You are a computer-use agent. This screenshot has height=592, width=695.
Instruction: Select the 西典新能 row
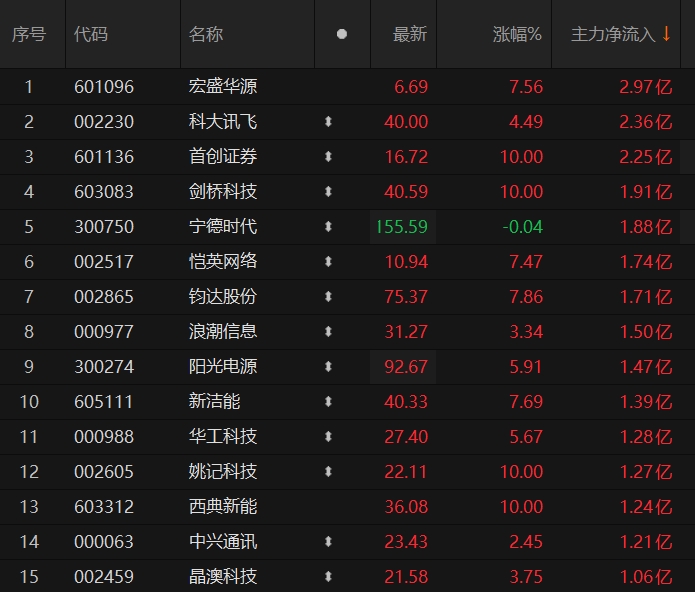(223, 507)
